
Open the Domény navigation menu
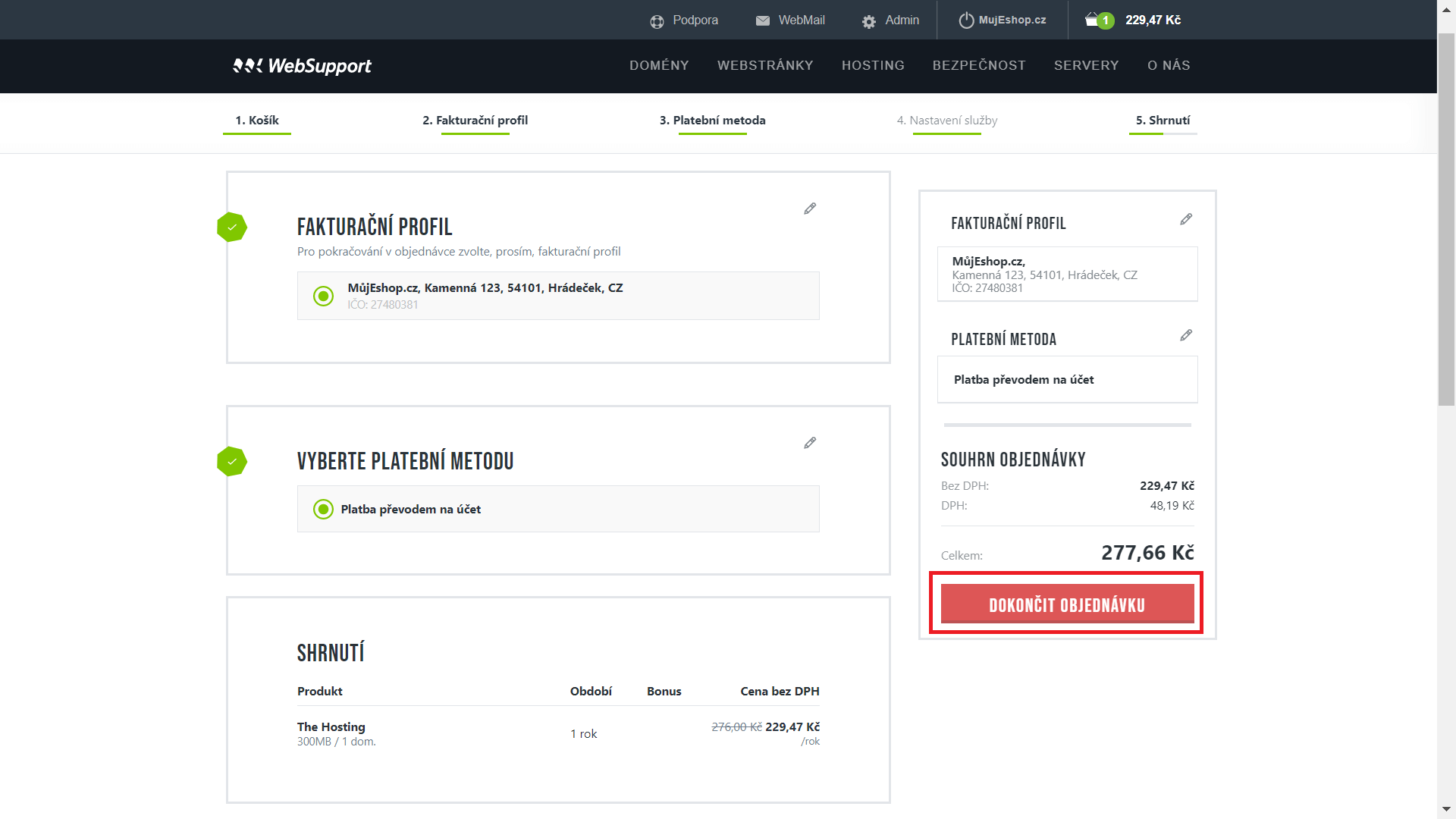tap(659, 65)
